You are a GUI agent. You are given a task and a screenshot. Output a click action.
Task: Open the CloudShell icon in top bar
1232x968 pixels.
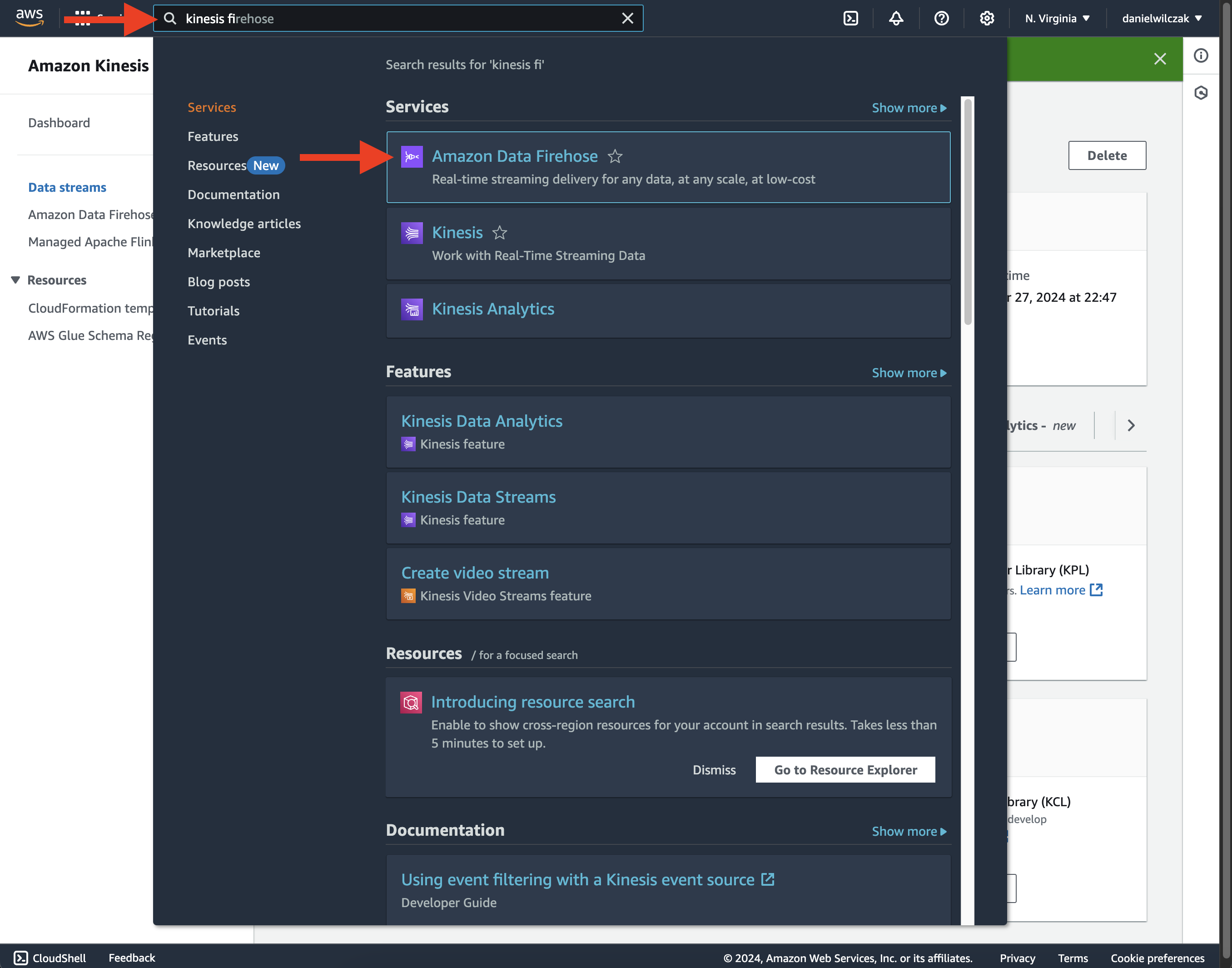click(851, 19)
